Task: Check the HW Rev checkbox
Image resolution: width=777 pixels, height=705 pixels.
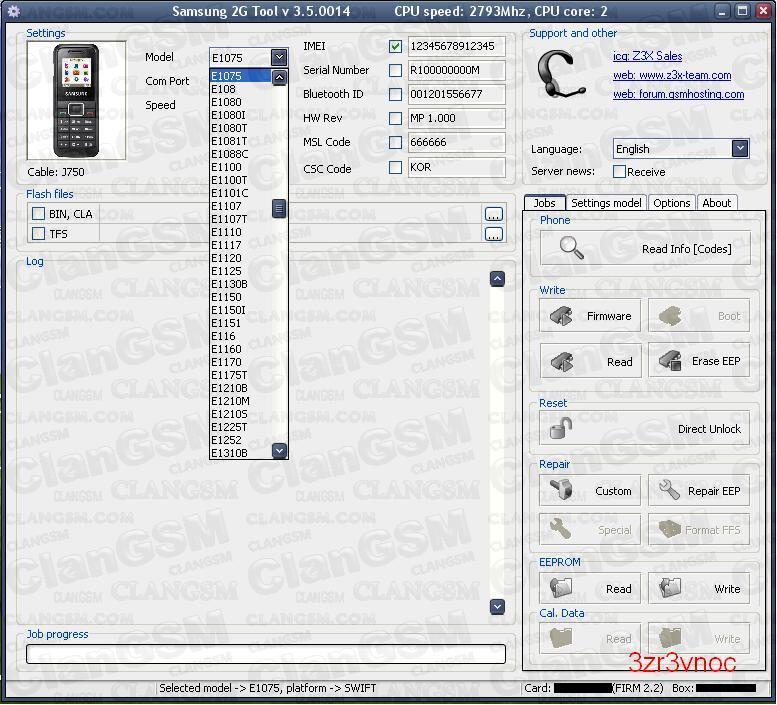Action: coord(395,118)
